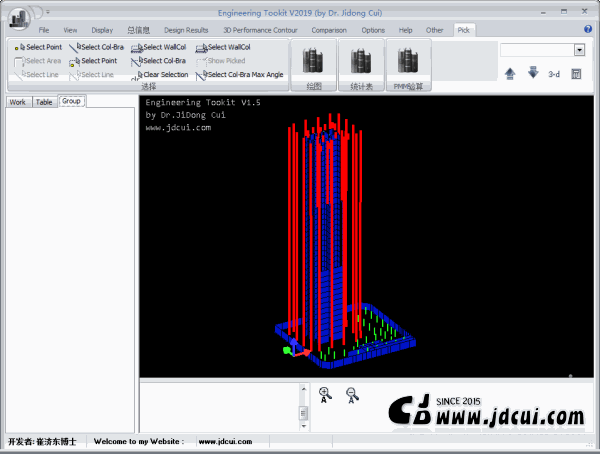The image size is (600, 454).
Task: Click the blue help question mark icon
Action: pos(588,29)
